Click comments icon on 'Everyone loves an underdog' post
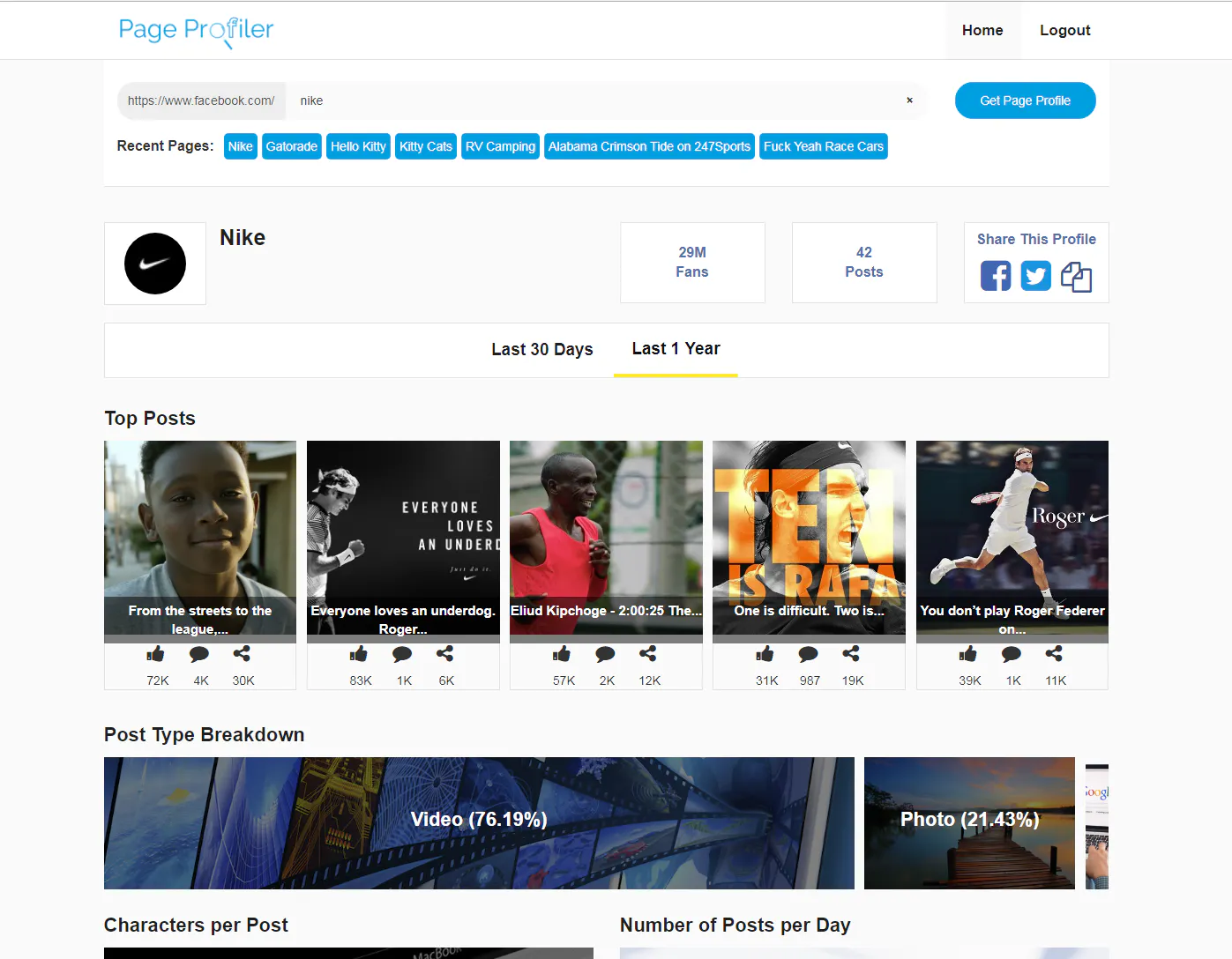 402,654
